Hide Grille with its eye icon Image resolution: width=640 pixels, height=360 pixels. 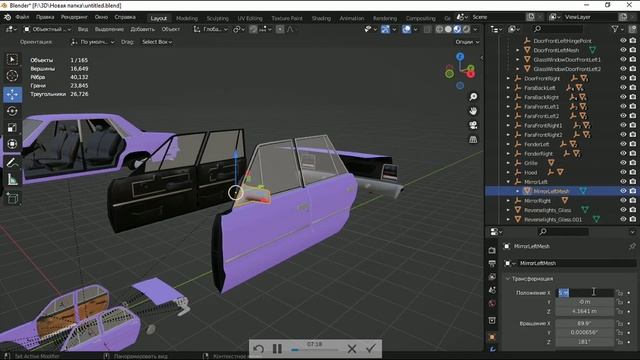coord(623,163)
